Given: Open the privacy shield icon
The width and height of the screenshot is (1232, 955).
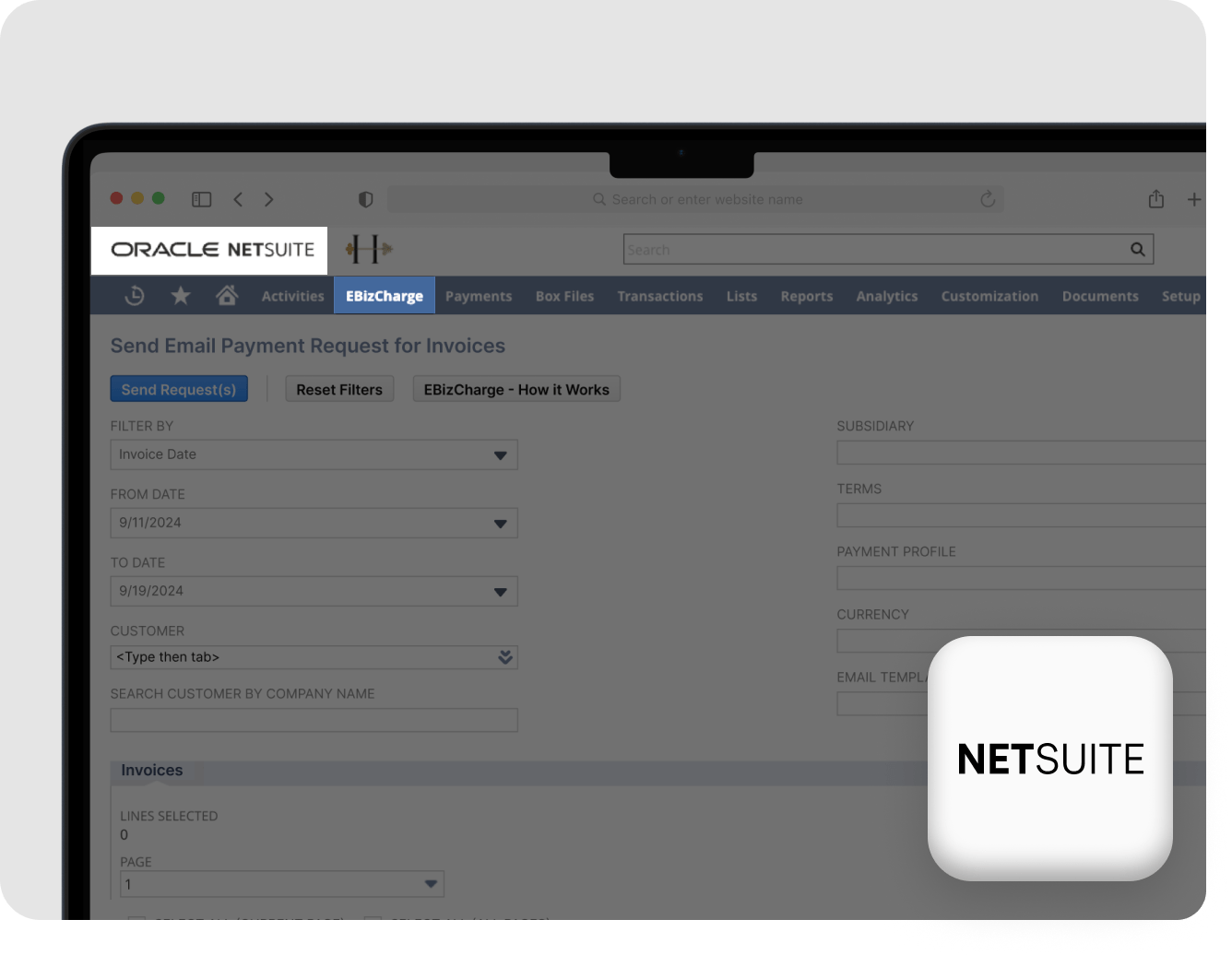Looking at the screenshot, I should pyautogui.click(x=366, y=199).
